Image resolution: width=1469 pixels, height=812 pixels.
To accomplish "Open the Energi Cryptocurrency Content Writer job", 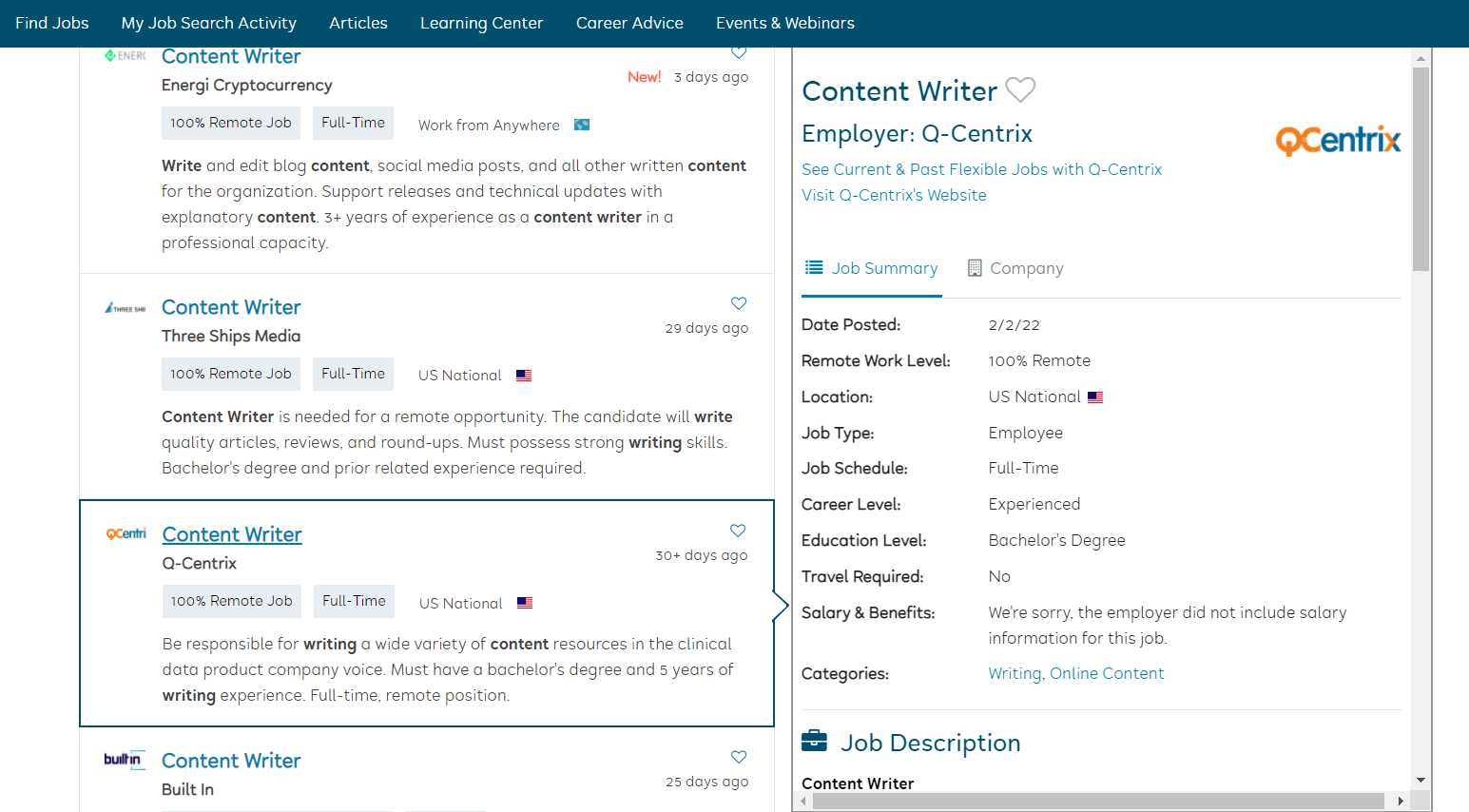I will click(x=231, y=56).
